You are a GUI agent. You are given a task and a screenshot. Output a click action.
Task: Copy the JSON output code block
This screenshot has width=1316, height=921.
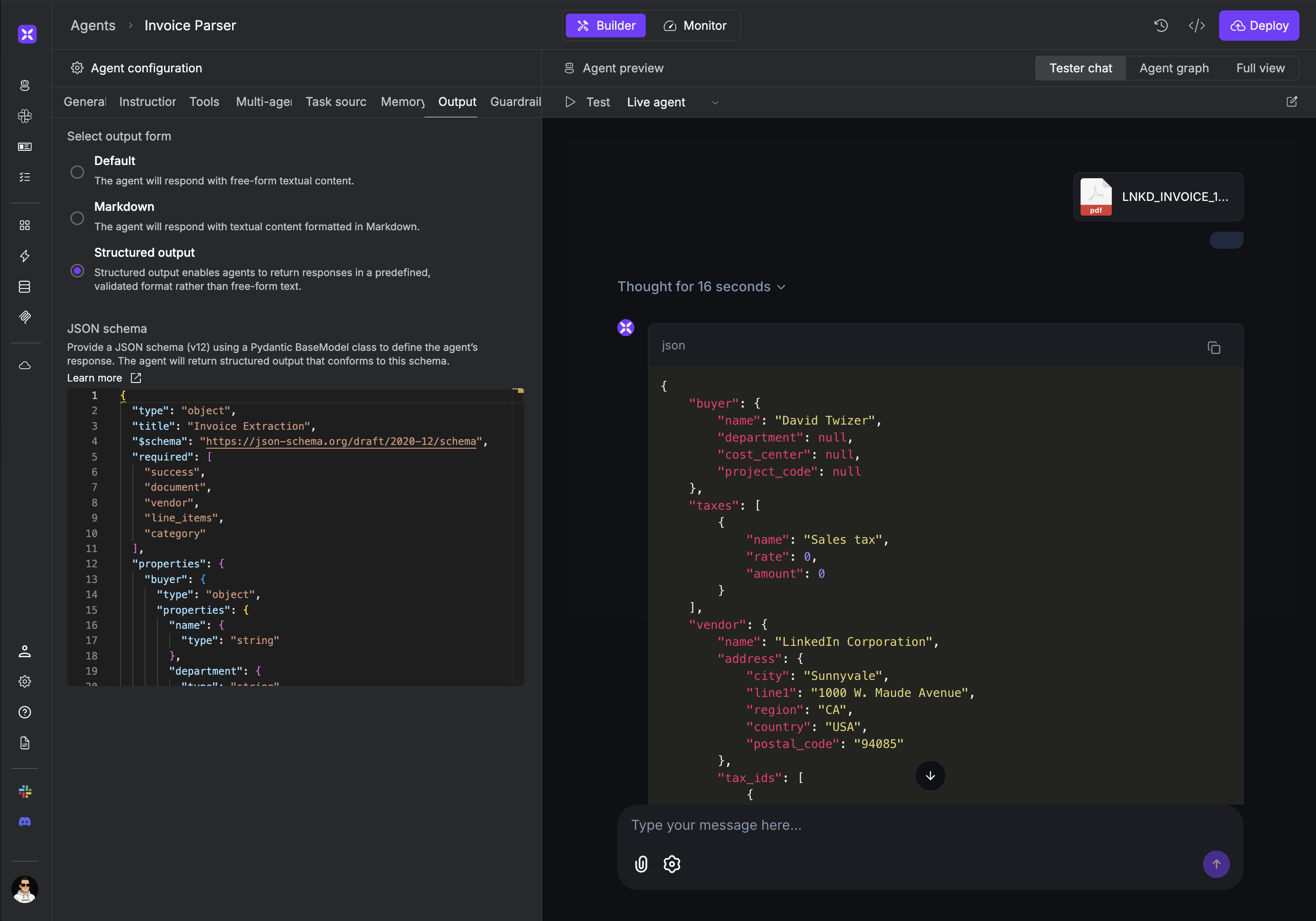coord(1213,348)
